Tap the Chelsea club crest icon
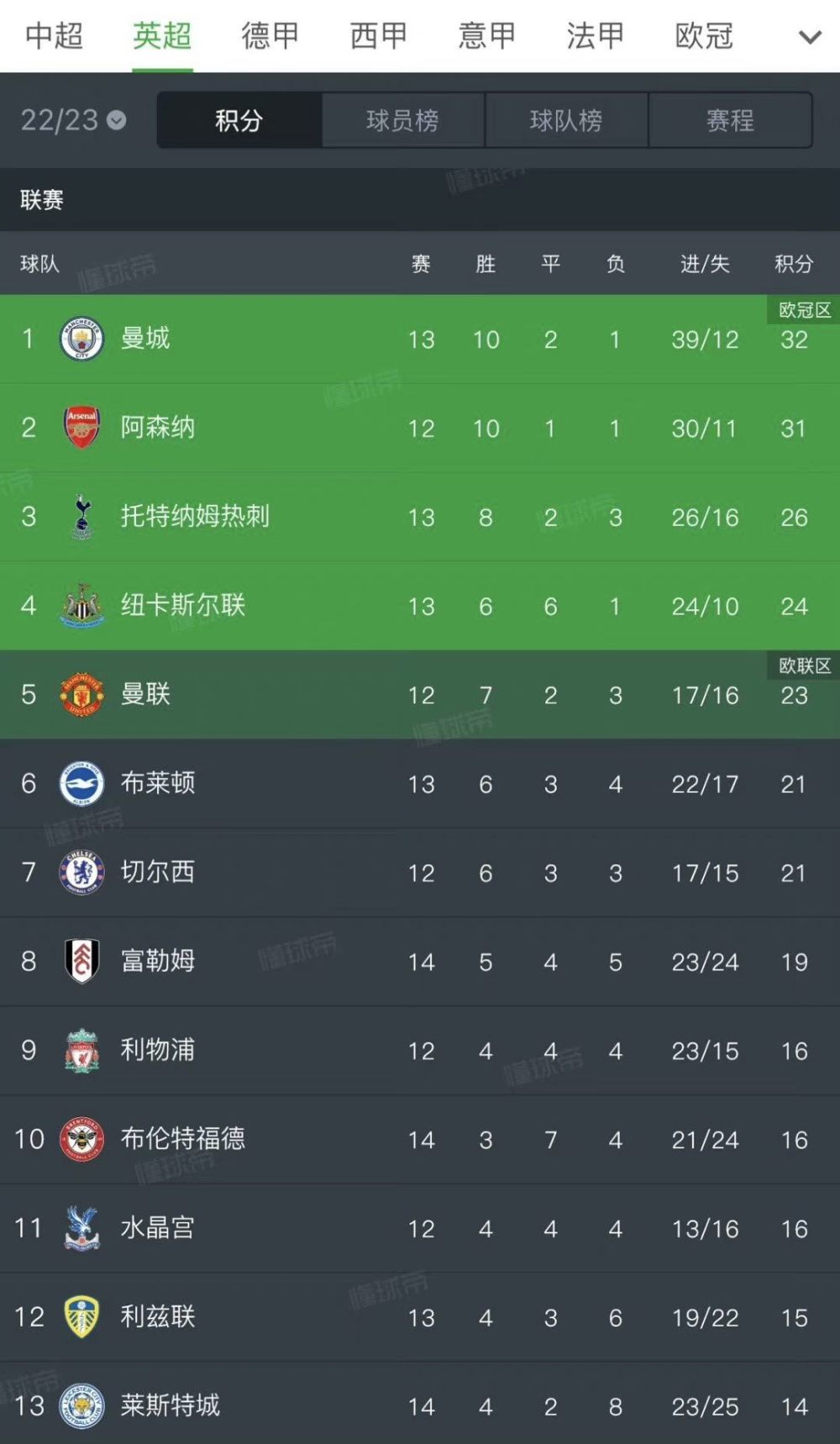This screenshot has height=1444, width=840. pyautogui.click(x=81, y=873)
